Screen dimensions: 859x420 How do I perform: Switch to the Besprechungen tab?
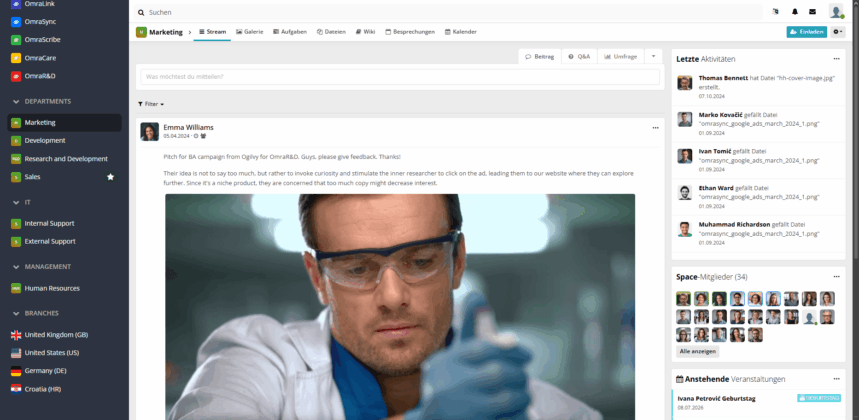point(410,32)
